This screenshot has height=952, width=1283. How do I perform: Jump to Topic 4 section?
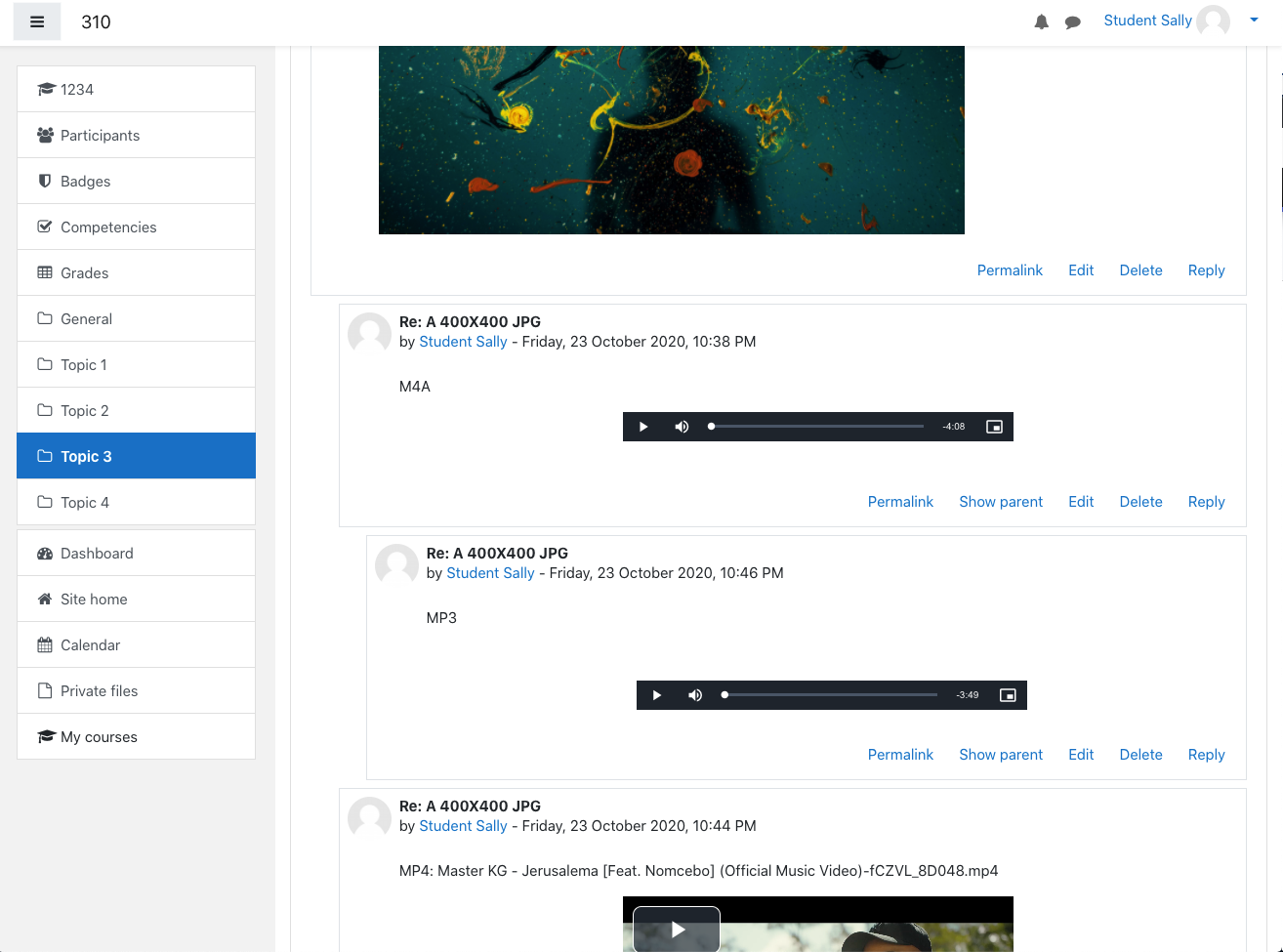pyautogui.click(x=137, y=502)
